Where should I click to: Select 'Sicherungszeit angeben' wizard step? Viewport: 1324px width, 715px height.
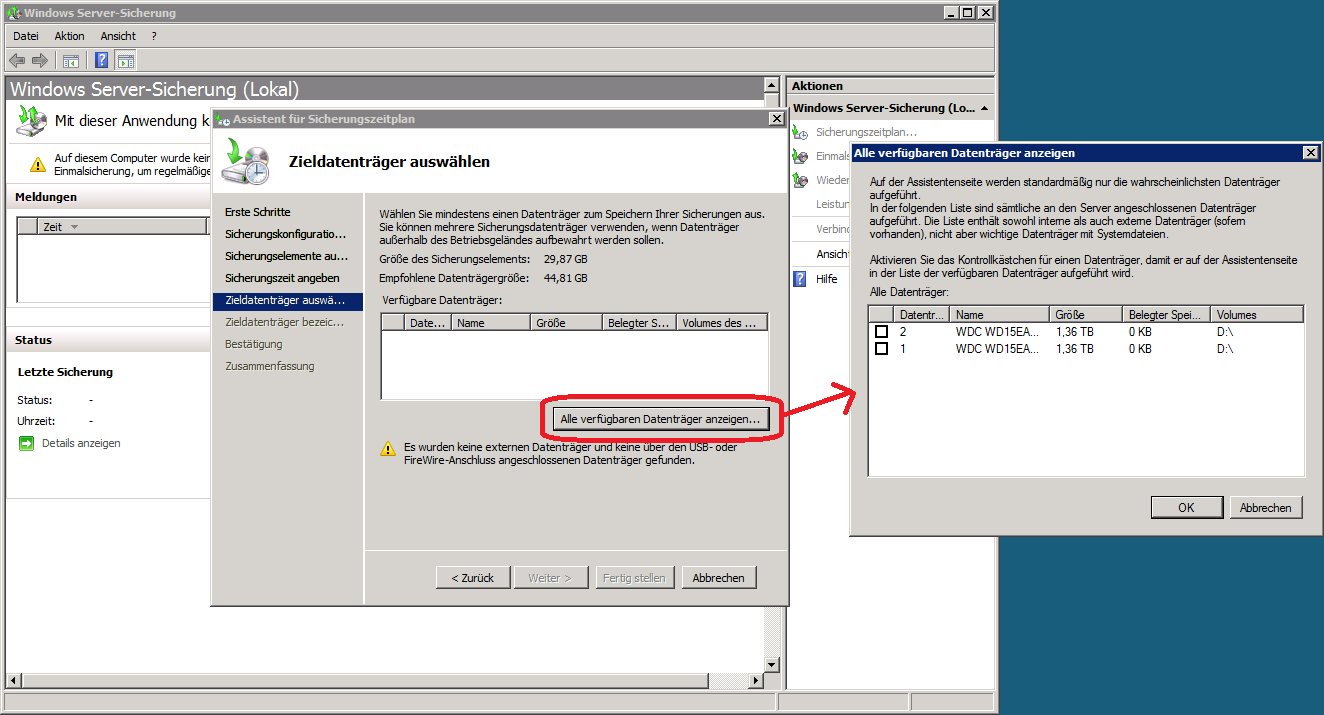282,278
